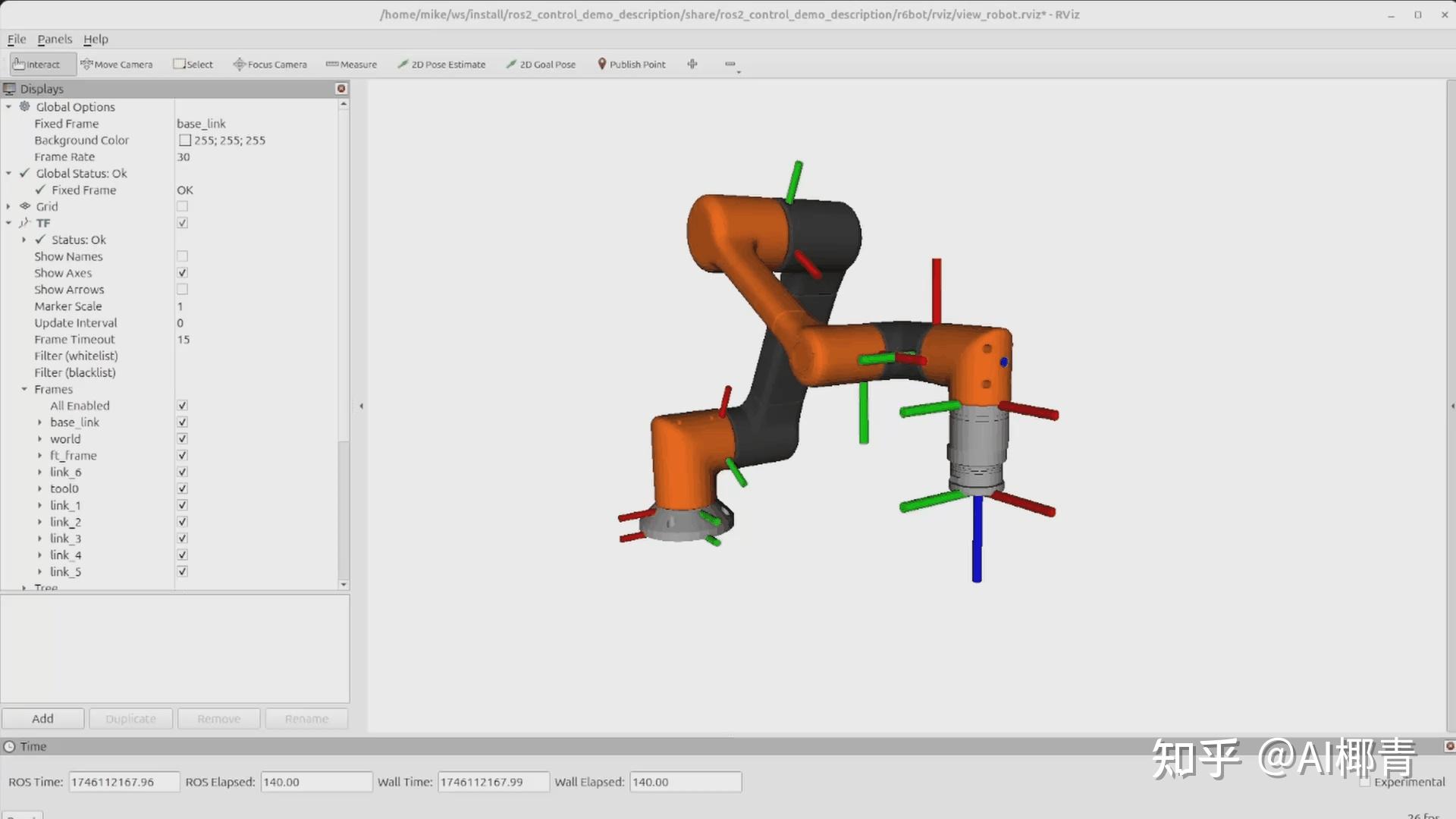This screenshot has width=1456, height=819.
Task: Open the File menu
Action: (16, 39)
